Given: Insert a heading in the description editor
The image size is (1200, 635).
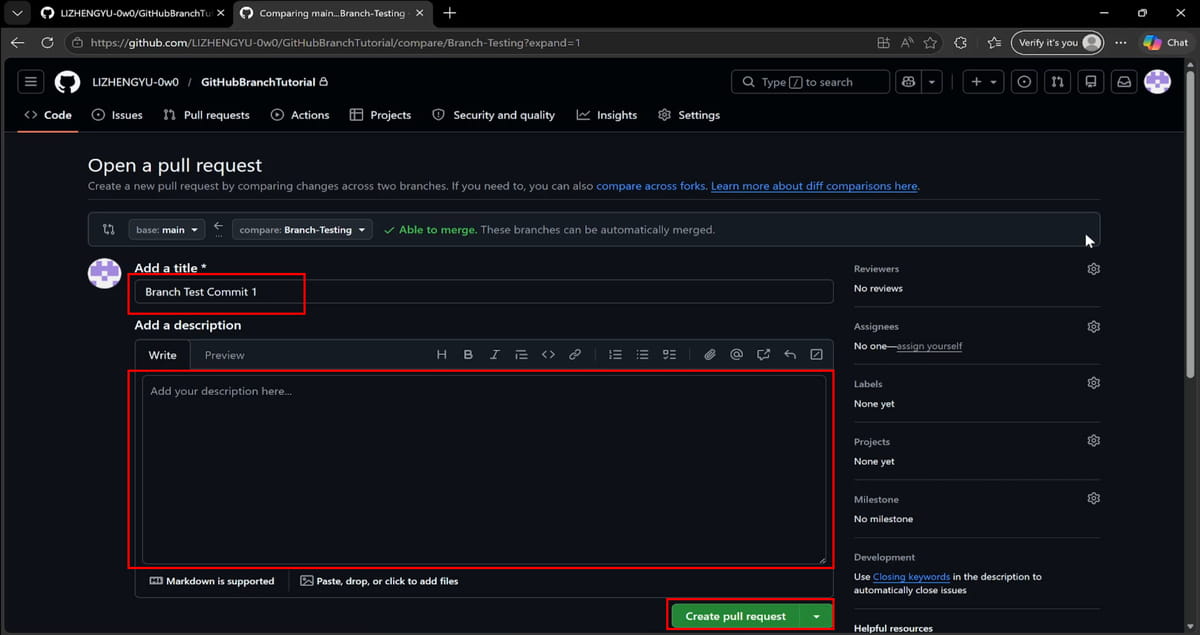Looking at the screenshot, I should [x=440, y=354].
